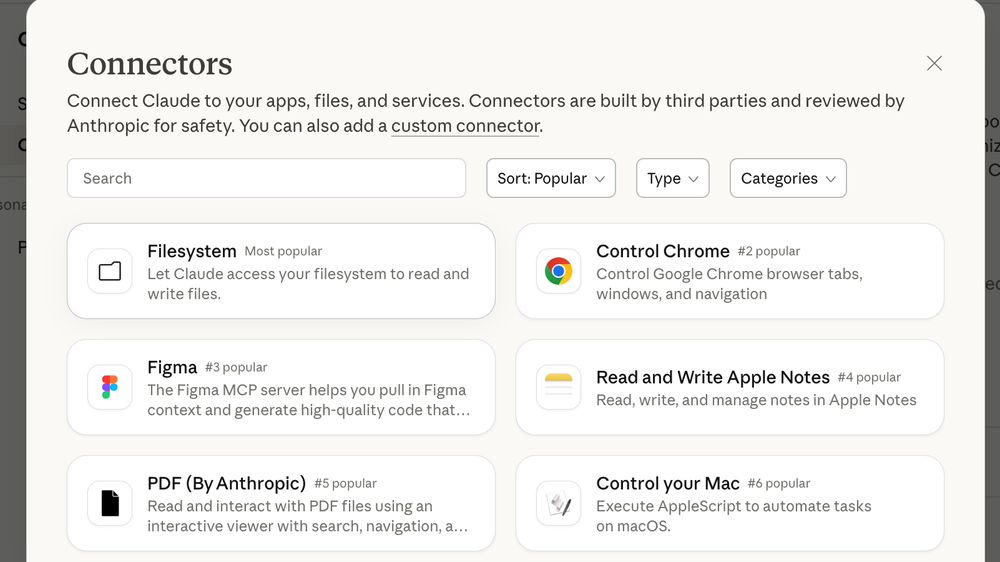Click 'The Figma MCP server helps' description
This screenshot has height=562, width=1000.
(309, 400)
